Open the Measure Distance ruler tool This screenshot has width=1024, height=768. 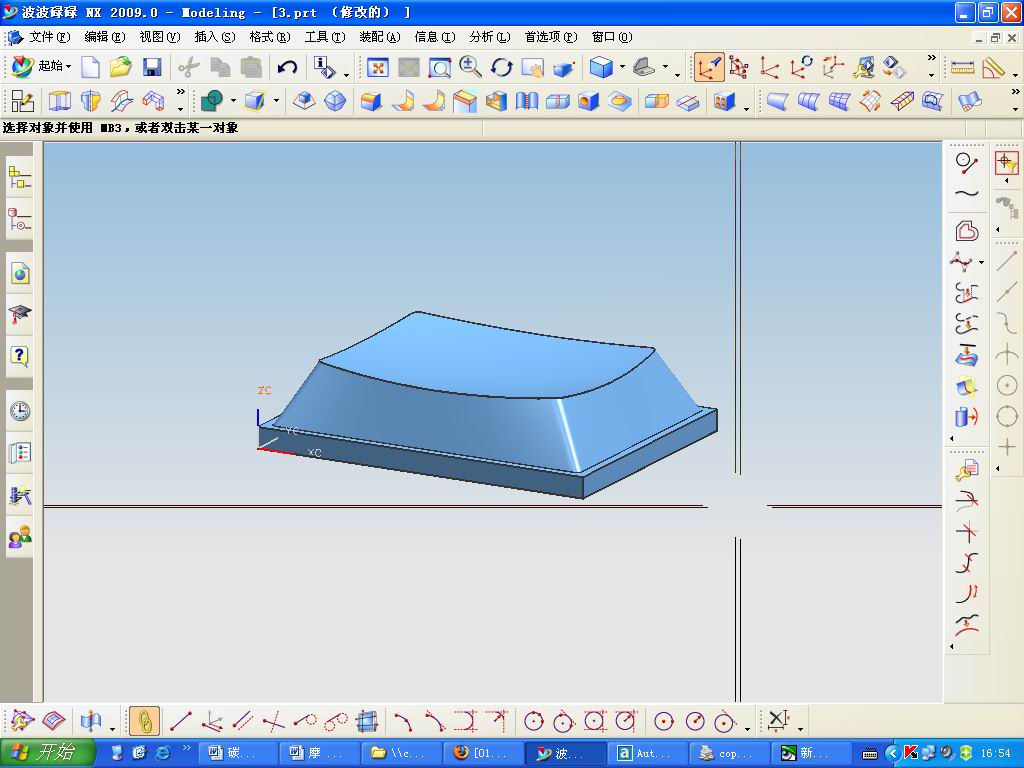pyautogui.click(x=963, y=67)
